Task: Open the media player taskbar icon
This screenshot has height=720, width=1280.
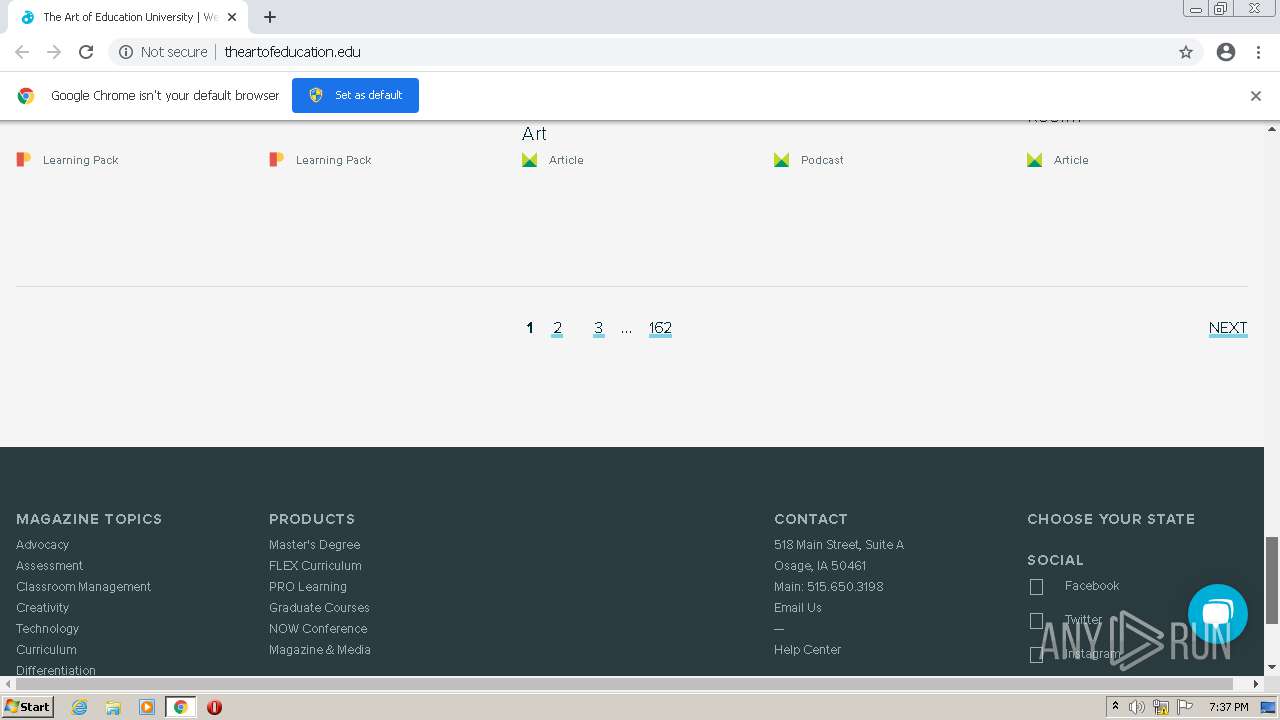Action: click(x=147, y=707)
